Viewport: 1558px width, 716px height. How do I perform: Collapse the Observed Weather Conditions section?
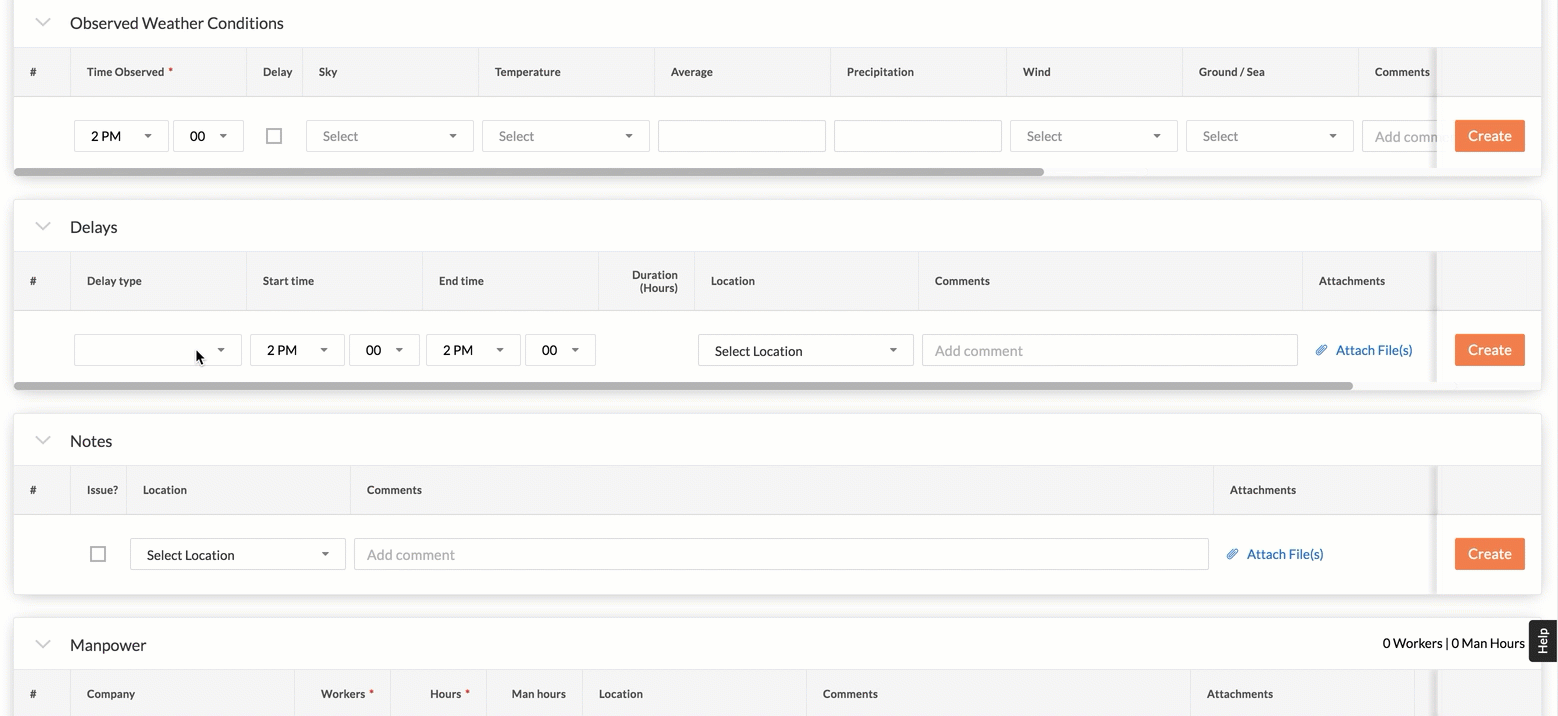pos(43,23)
